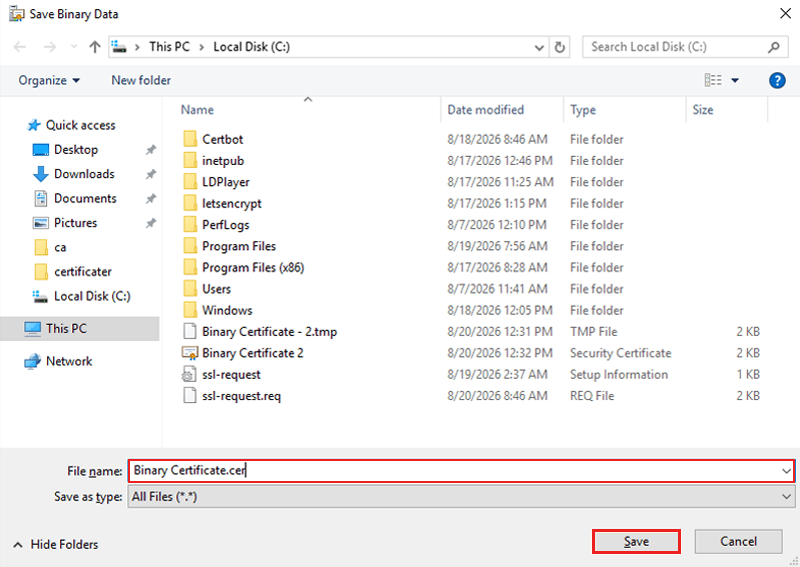The width and height of the screenshot is (800, 567).
Task: Select Quick access in navigation pane
Action: pyautogui.click(x=71, y=125)
